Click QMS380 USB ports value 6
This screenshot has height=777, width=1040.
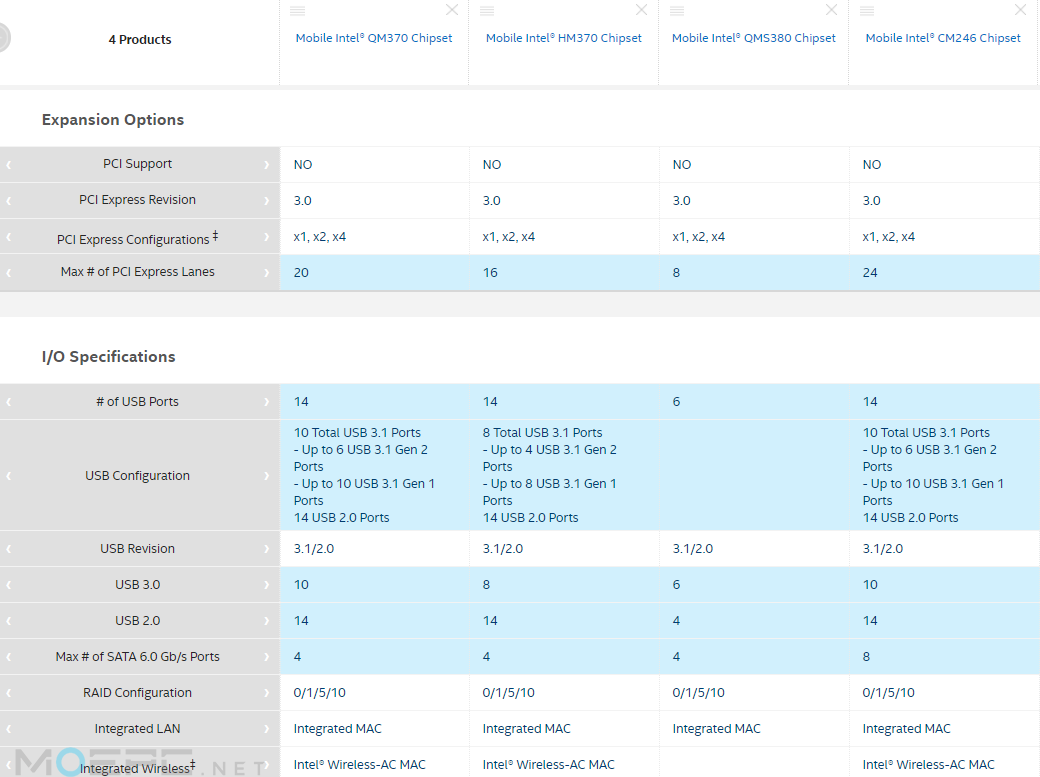(x=676, y=401)
